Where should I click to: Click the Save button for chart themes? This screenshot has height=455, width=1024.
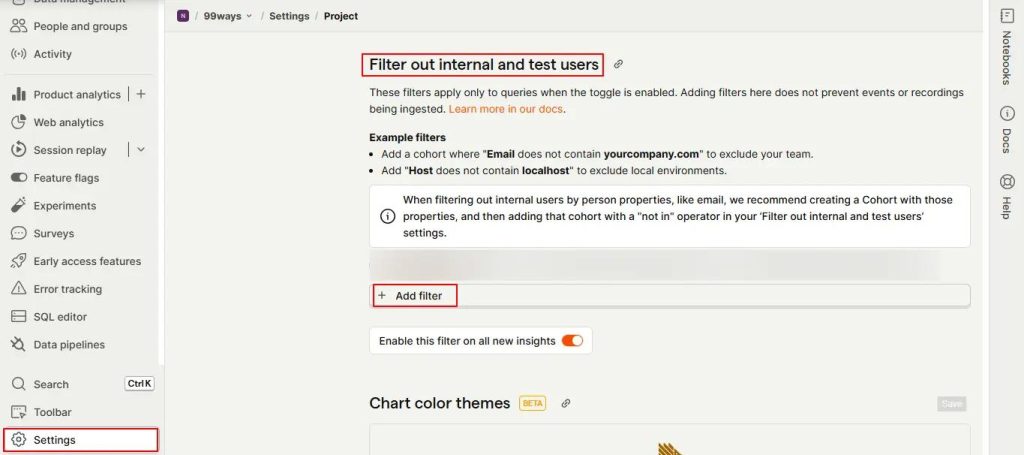pos(952,404)
